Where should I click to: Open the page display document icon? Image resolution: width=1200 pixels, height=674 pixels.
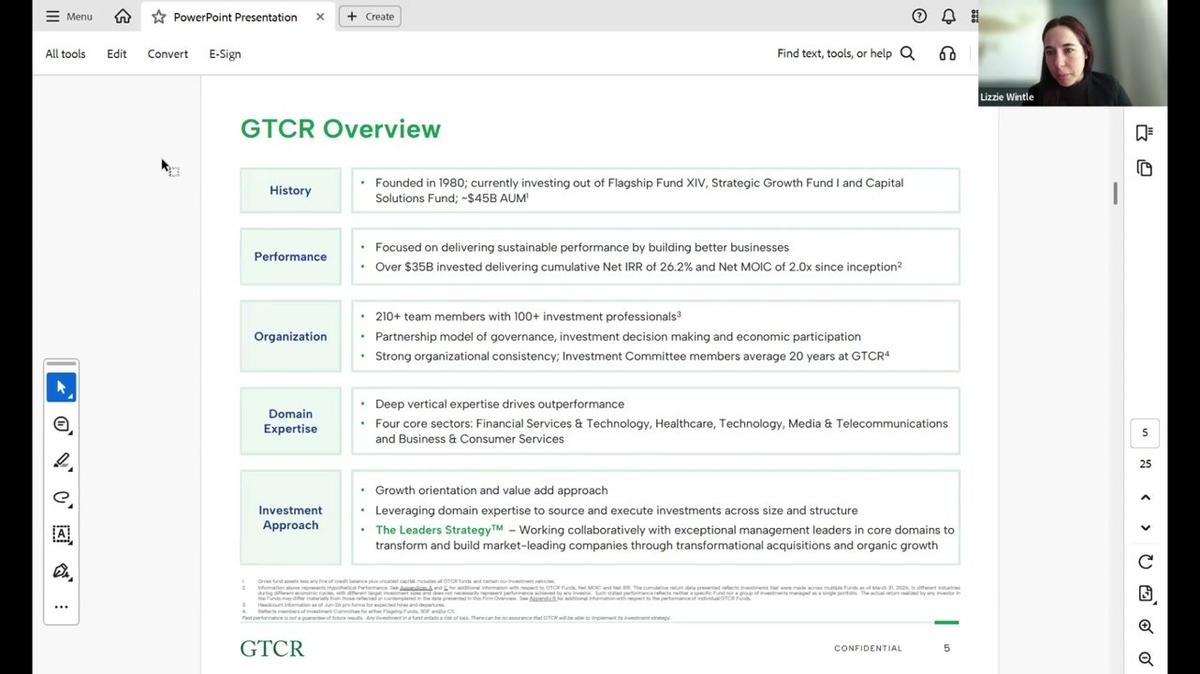coord(1145,594)
